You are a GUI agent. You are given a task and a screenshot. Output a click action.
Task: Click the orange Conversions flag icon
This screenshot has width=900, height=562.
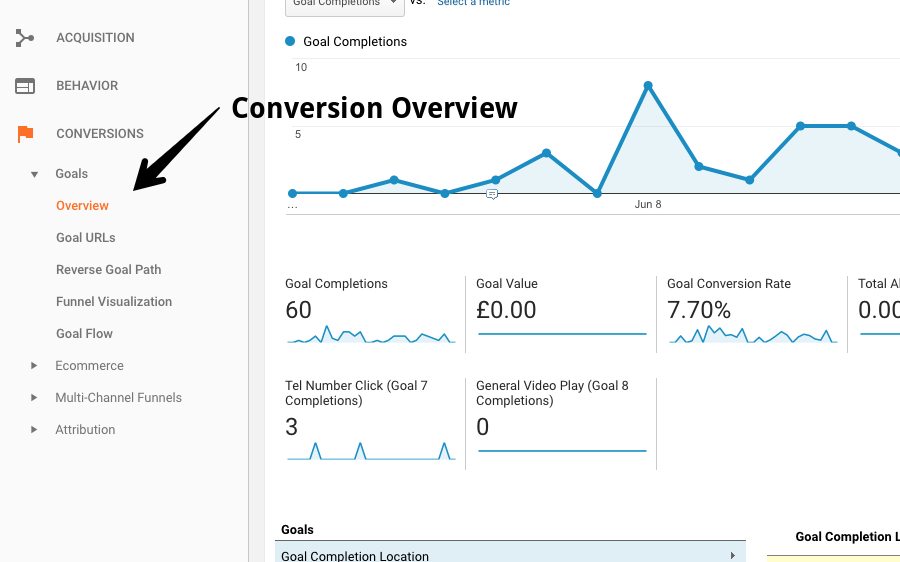(x=25, y=134)
